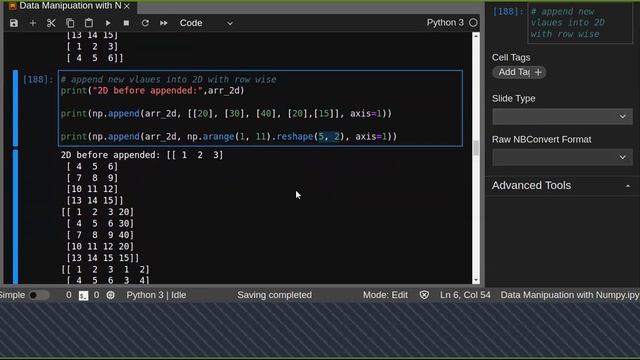Open the cell type Code dropdown
This screenshot has width=640, height=360.
pyautogui.click(x=206, y=23)
